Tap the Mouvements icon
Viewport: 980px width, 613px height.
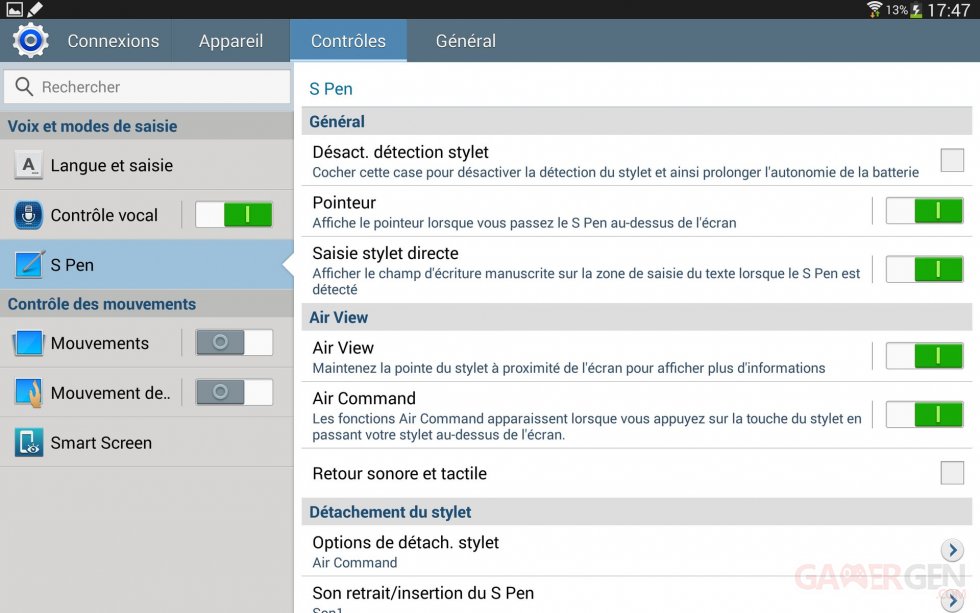pyautogui.click(x=29, y=343)
